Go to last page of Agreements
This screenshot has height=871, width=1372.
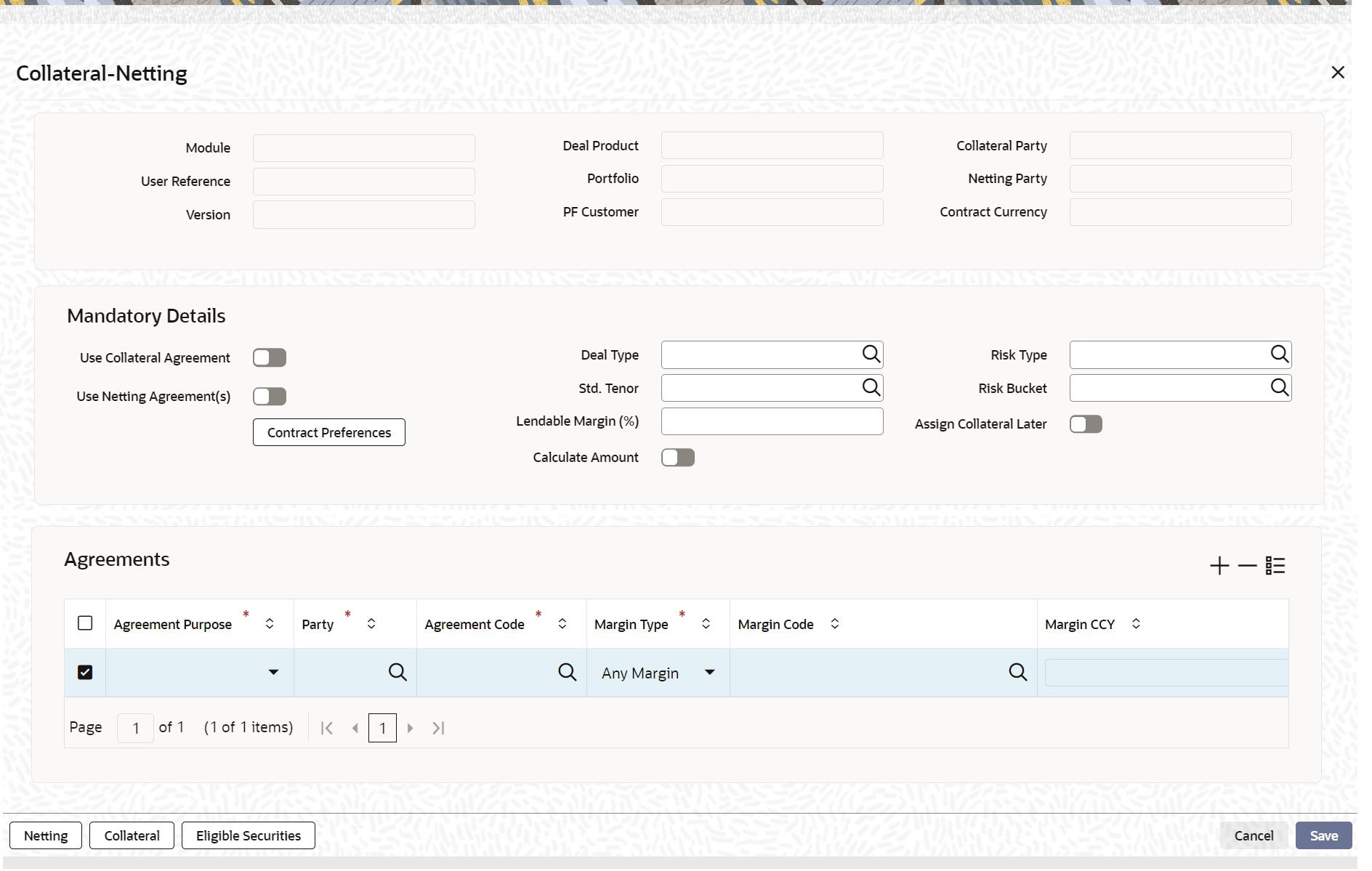[x=438, y=728]
